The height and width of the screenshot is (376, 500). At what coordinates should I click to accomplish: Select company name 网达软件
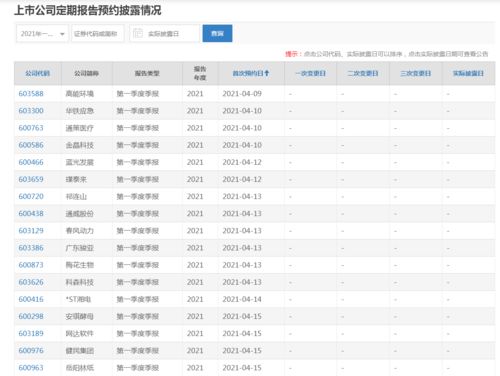[x=79, y=334]
